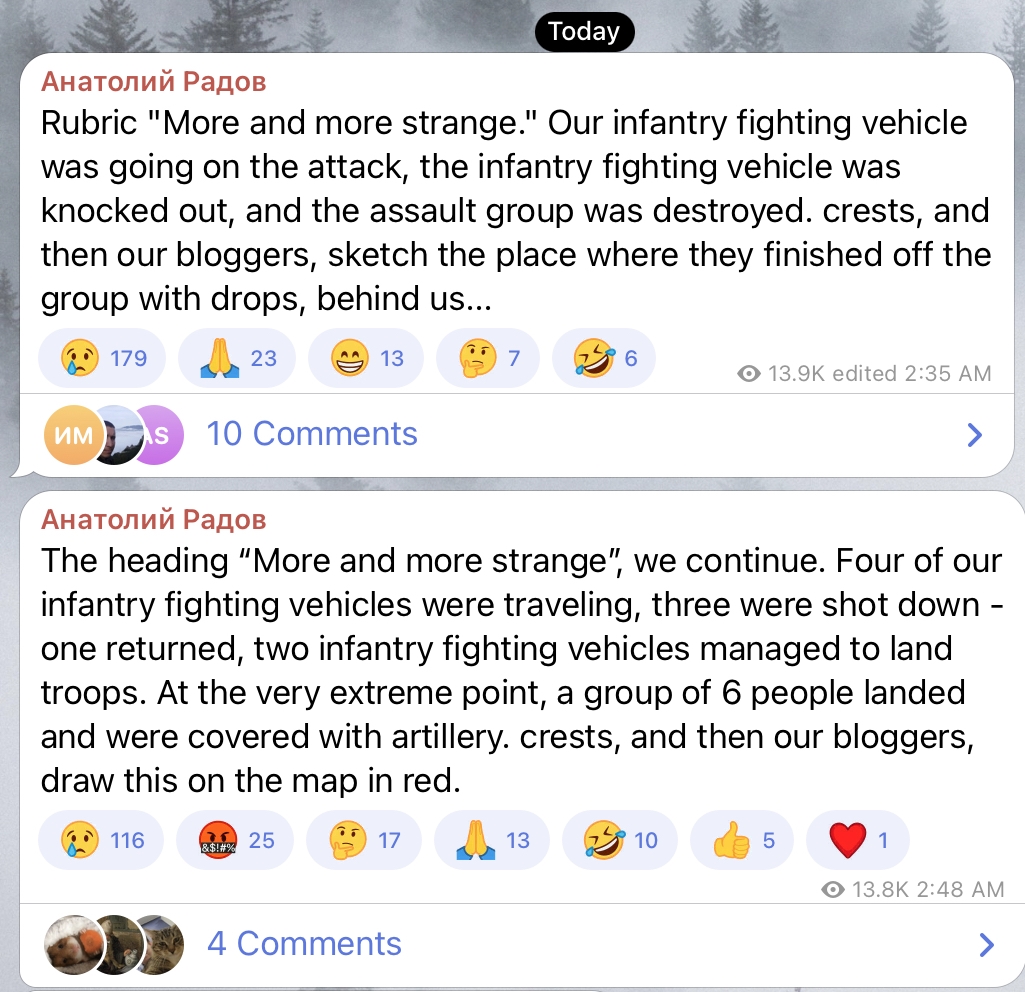Image resolution: width=1025 pixels, height=992 pixels.
Task: Toggle the praying hands reaction with 13
Action: (492, 840)
